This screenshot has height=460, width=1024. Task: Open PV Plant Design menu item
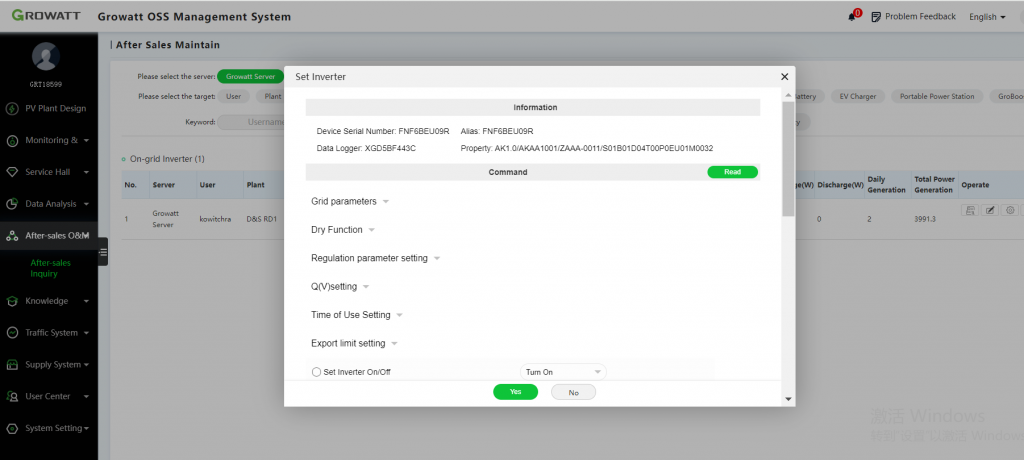pyautogui.click(x=49, y=109)
